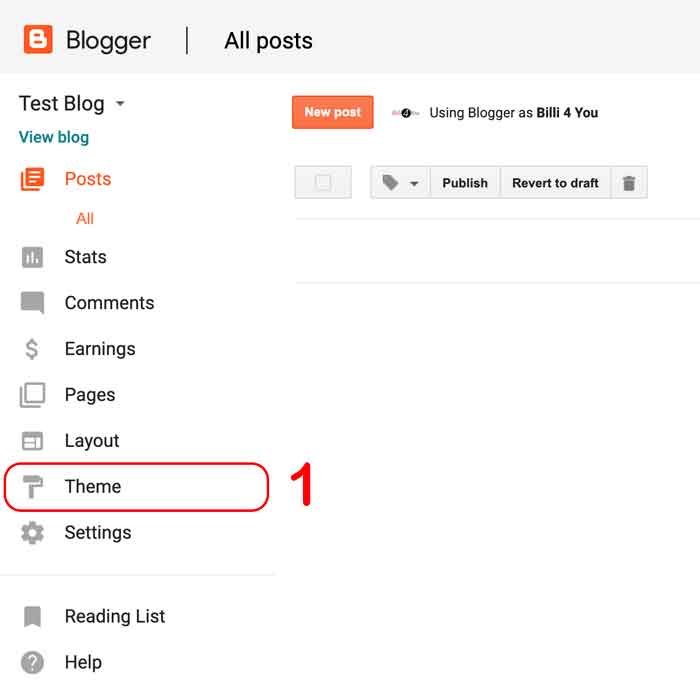Click Using Blogger as Billi 4 You text
Screen dimensions: 700x690
513,113
